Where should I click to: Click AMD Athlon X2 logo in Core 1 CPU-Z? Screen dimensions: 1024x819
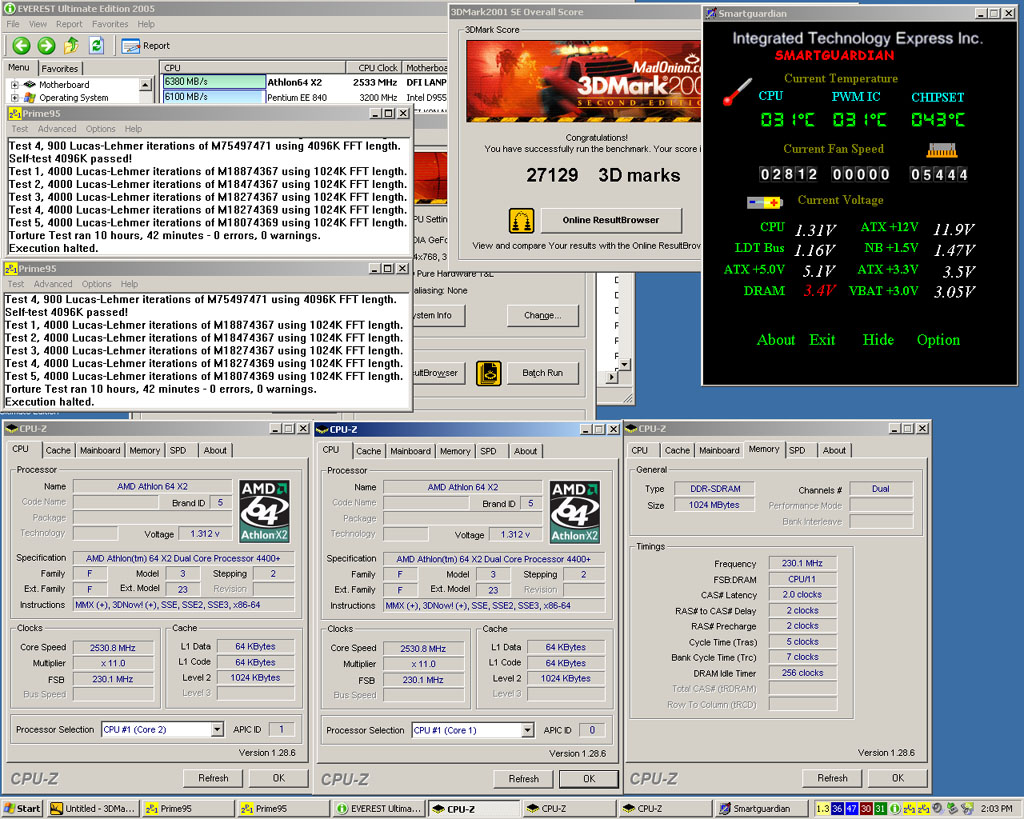click(575, 512)
